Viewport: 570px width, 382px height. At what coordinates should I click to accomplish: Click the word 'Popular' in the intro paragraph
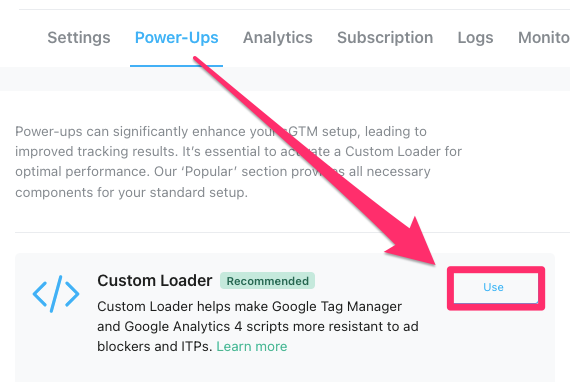(x=211, y=172)
